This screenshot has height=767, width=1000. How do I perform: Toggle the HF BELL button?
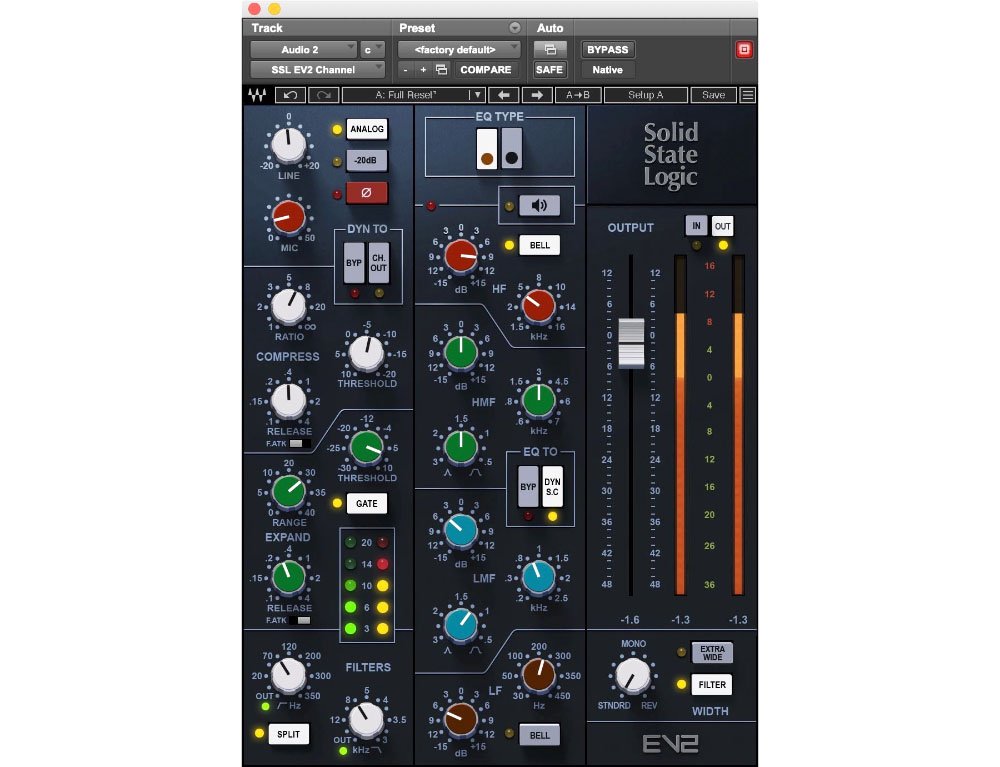(540, 245)
